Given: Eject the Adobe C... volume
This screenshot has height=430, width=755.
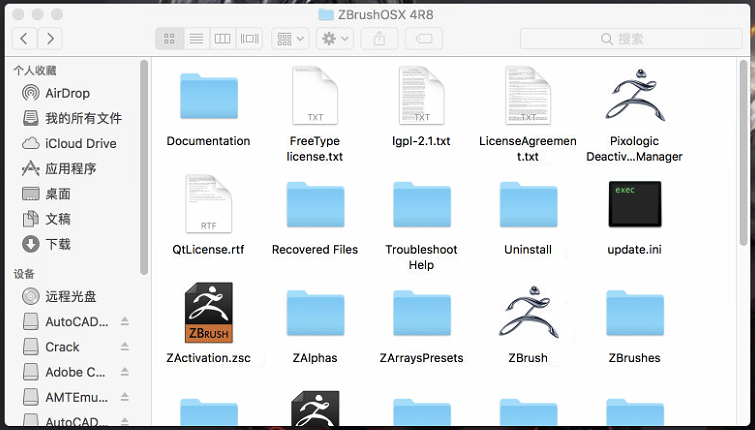Looking at the screenshot, I should click(x=125, y=372).
